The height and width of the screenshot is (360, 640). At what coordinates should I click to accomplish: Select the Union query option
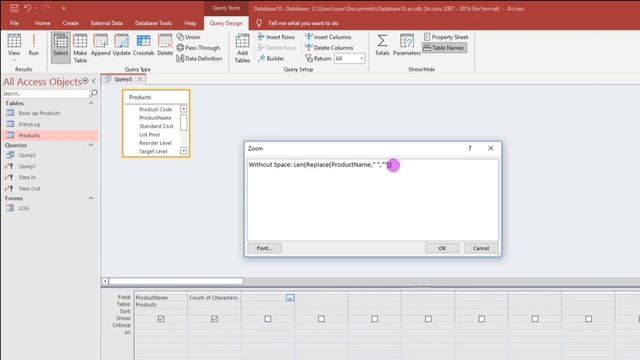[x=188, y=37]
